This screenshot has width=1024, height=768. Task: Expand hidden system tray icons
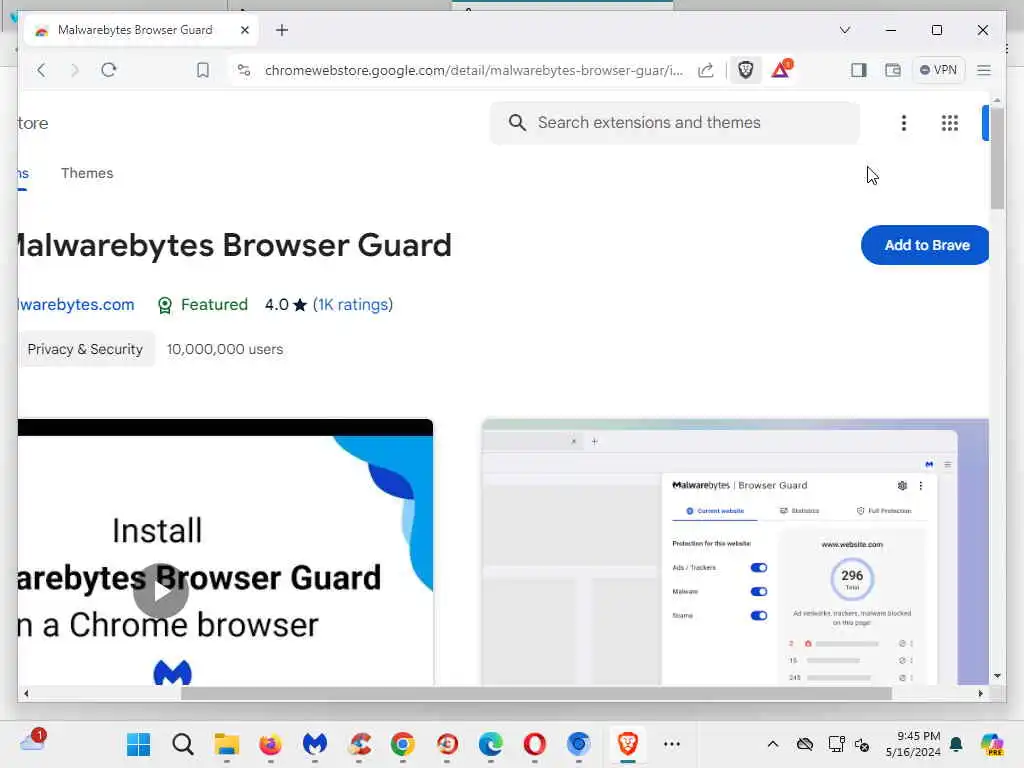[773, 744]
